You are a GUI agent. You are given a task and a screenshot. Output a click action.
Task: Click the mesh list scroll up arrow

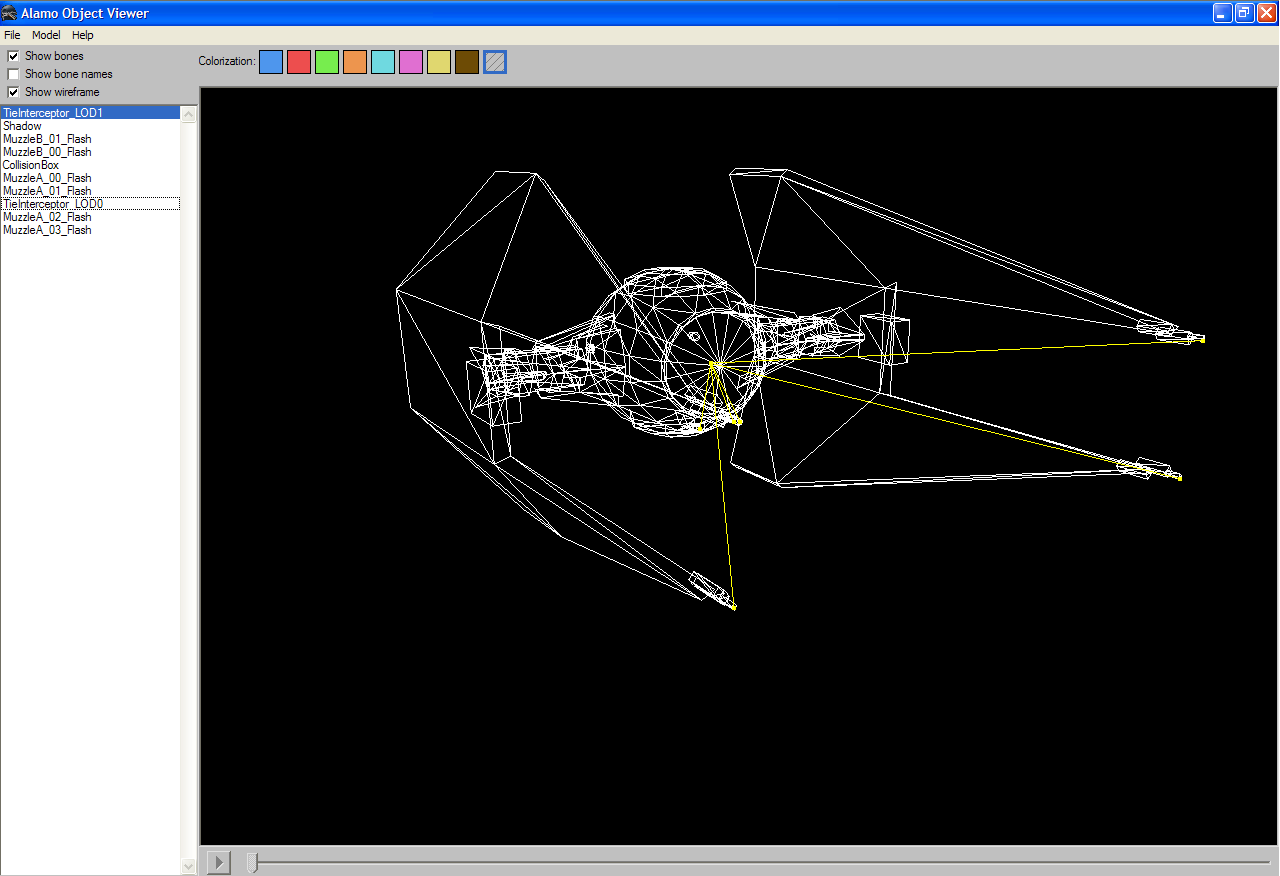point(189,114)
